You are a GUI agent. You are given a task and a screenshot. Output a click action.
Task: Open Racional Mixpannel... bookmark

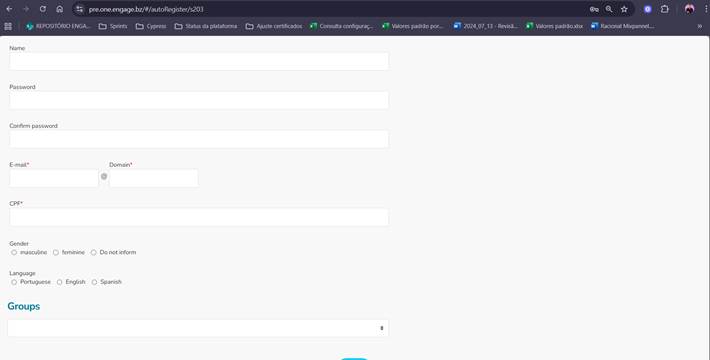point(623,26)
